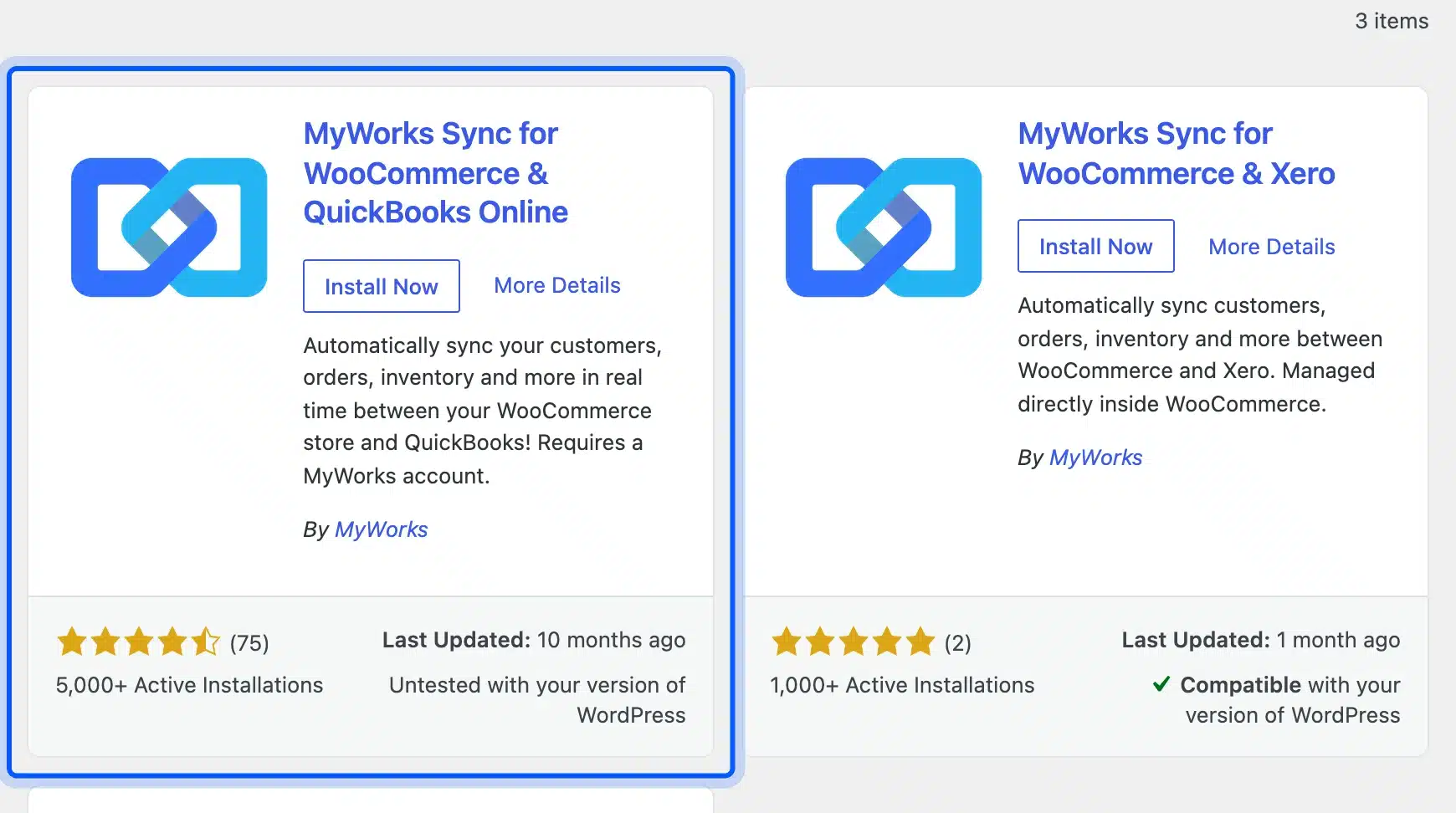Install MyWorks Sync for QuickBooks Online

point(382,286)
